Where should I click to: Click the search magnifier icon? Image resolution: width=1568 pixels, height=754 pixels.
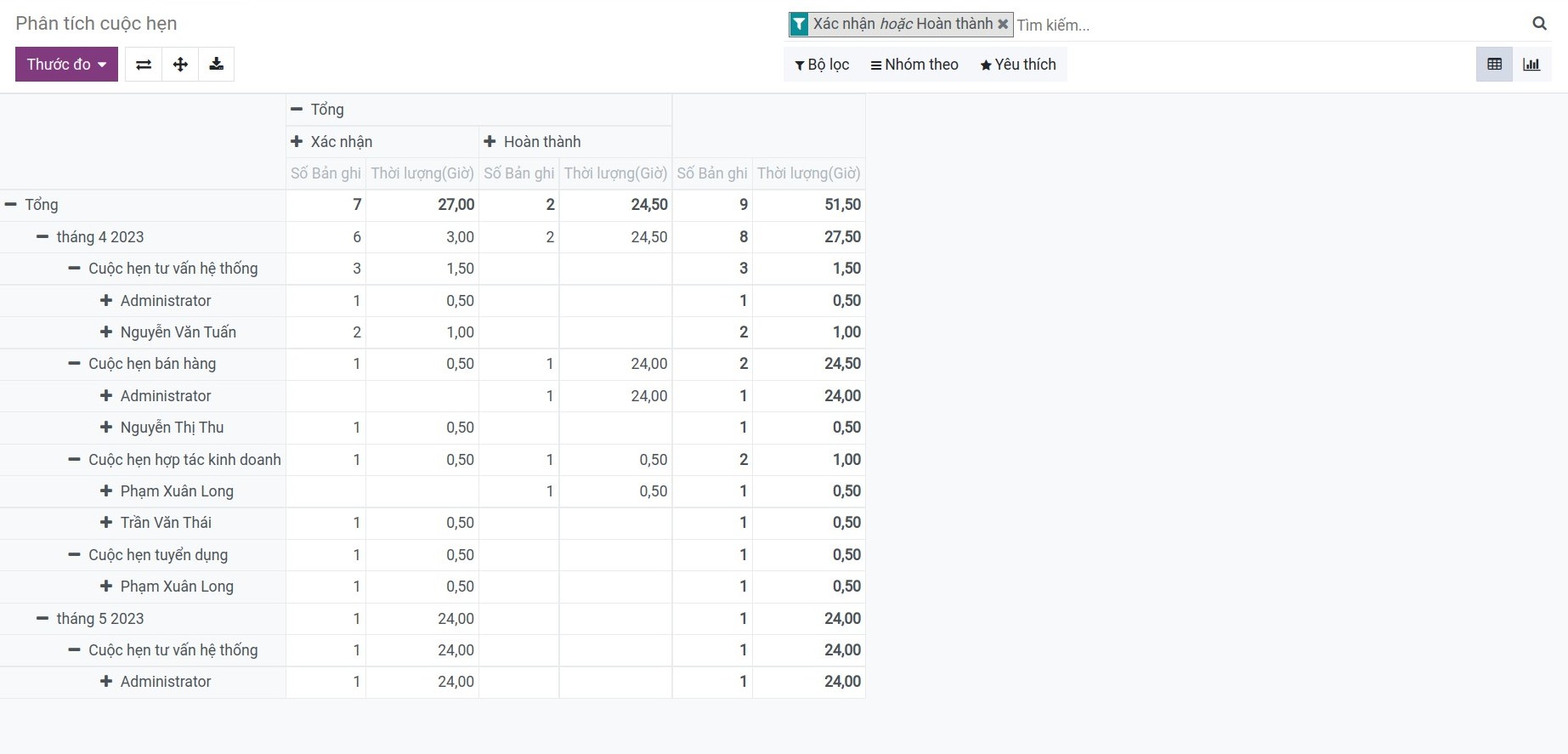[1539, 24]
